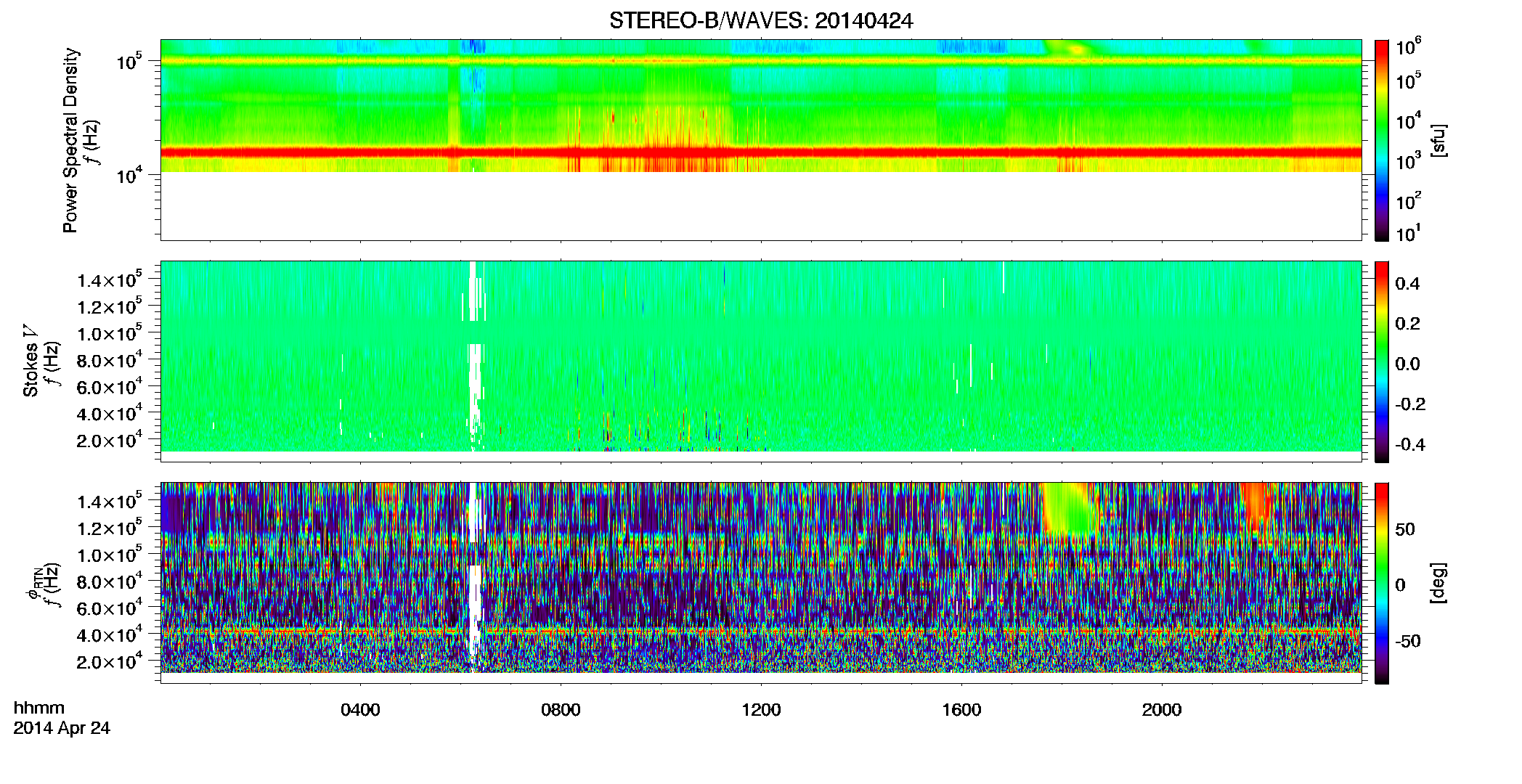Select the Stokes V color bar
Screen dimensions: 1522x784
click(1382, 362)
